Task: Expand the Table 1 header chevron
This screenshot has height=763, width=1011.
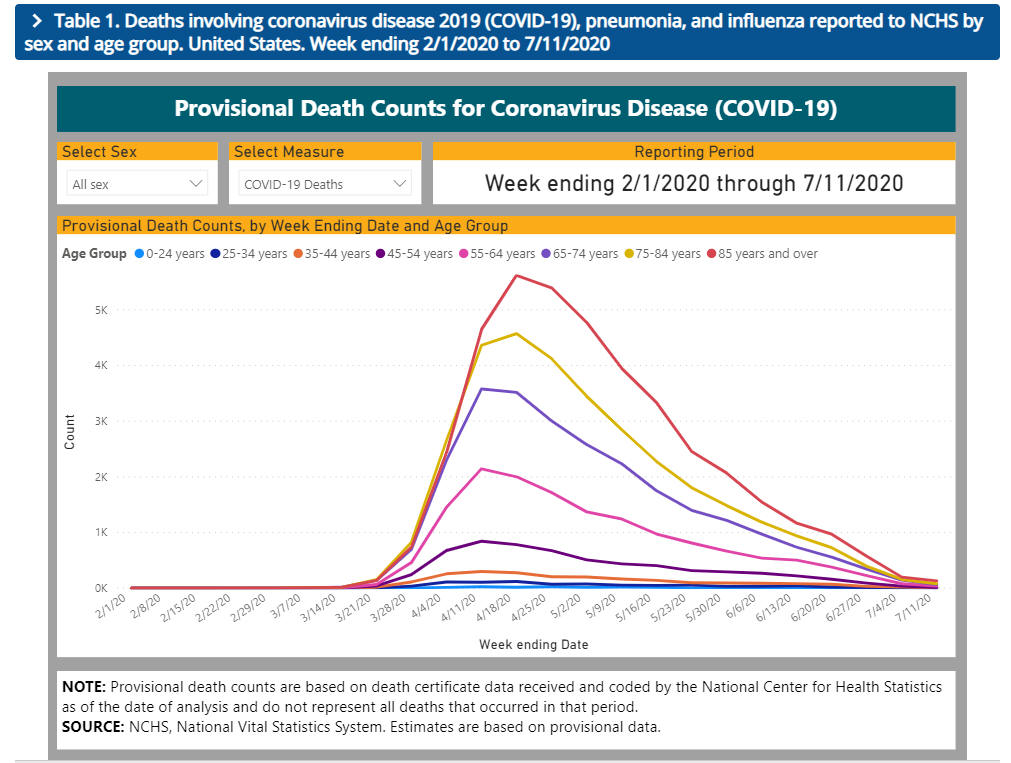Action: (36, 22)
